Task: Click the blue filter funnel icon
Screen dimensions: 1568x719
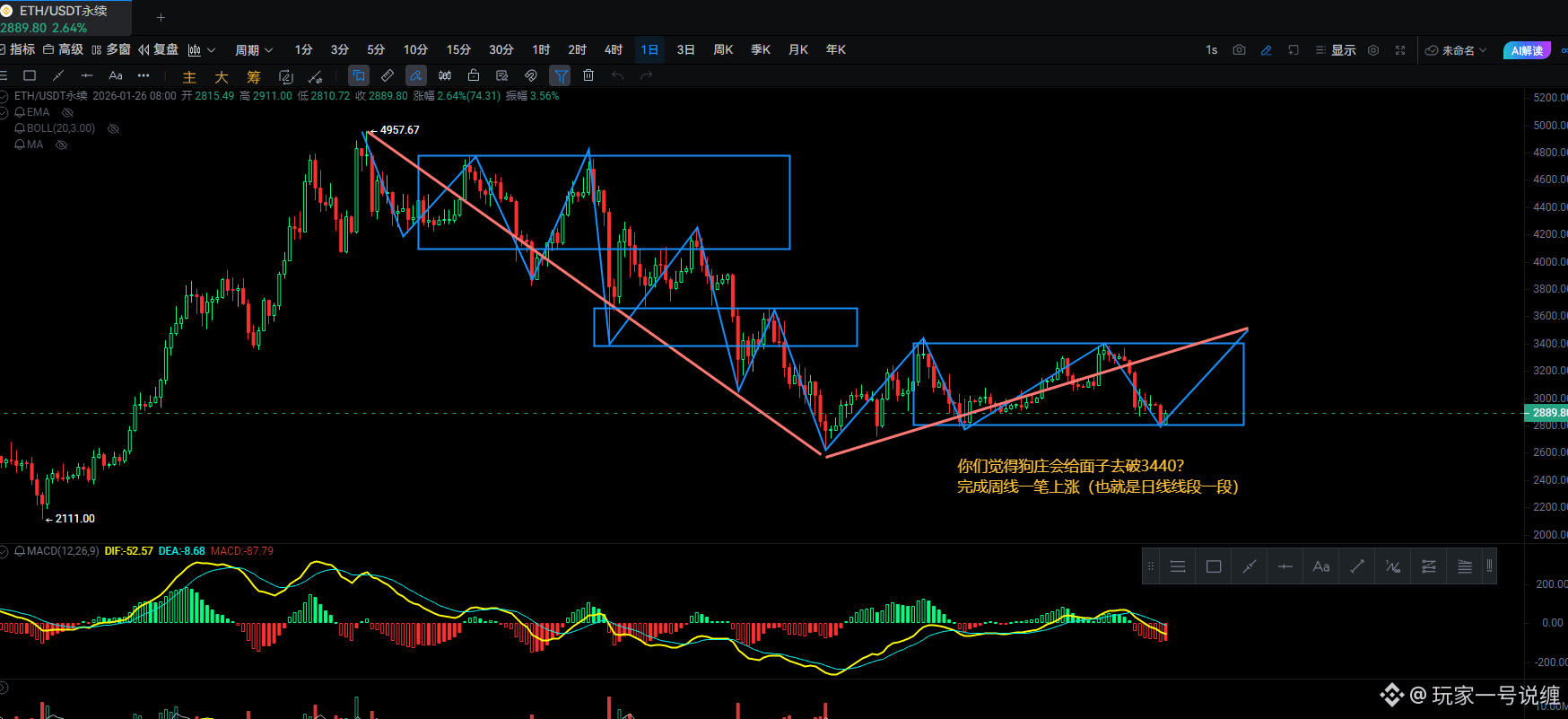Action: tap(561, 75)
